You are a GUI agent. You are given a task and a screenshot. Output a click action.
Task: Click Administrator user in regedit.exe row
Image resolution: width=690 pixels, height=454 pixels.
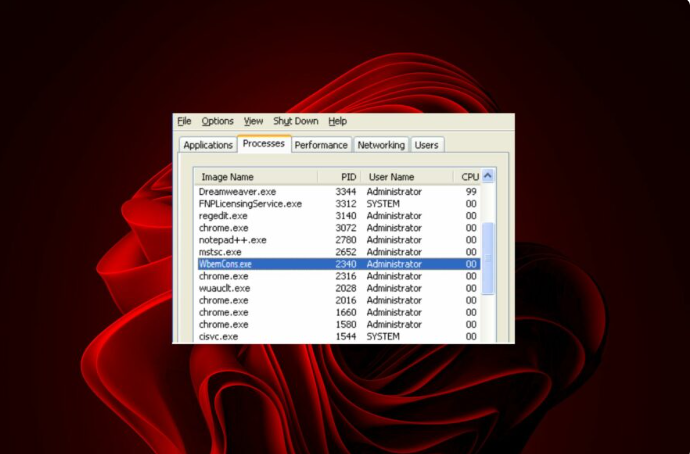click(394, 216)
